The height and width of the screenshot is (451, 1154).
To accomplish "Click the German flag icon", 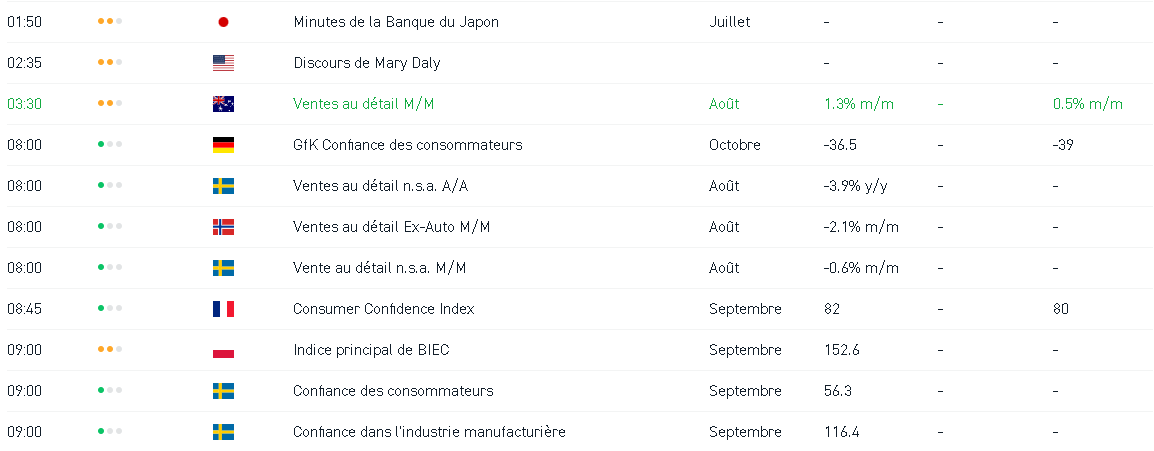I will pyautogui.click(x=223, y=145).
